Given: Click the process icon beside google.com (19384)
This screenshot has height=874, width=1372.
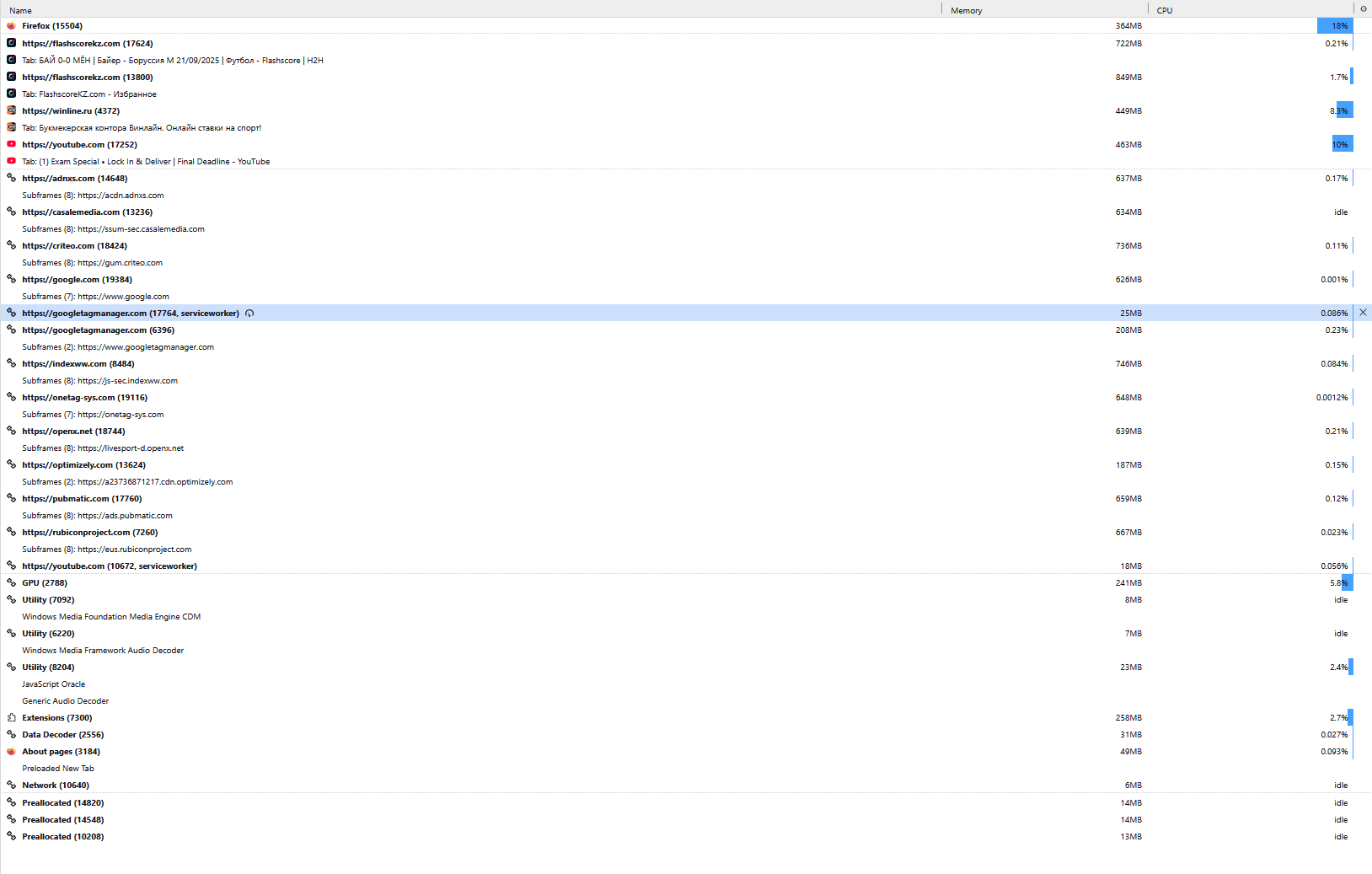Looking at the screenshot, I should pos(11,279).
